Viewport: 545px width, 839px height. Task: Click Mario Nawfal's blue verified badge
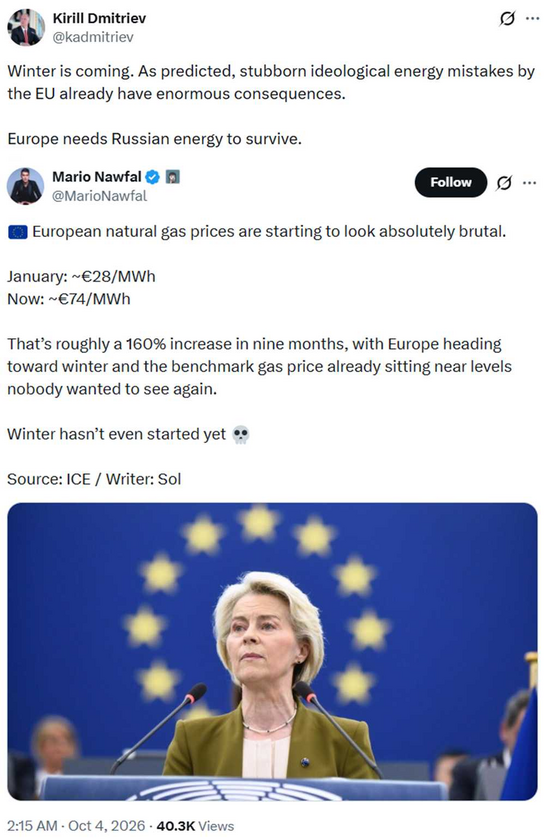pyautogui.click(x=153, y=177)
